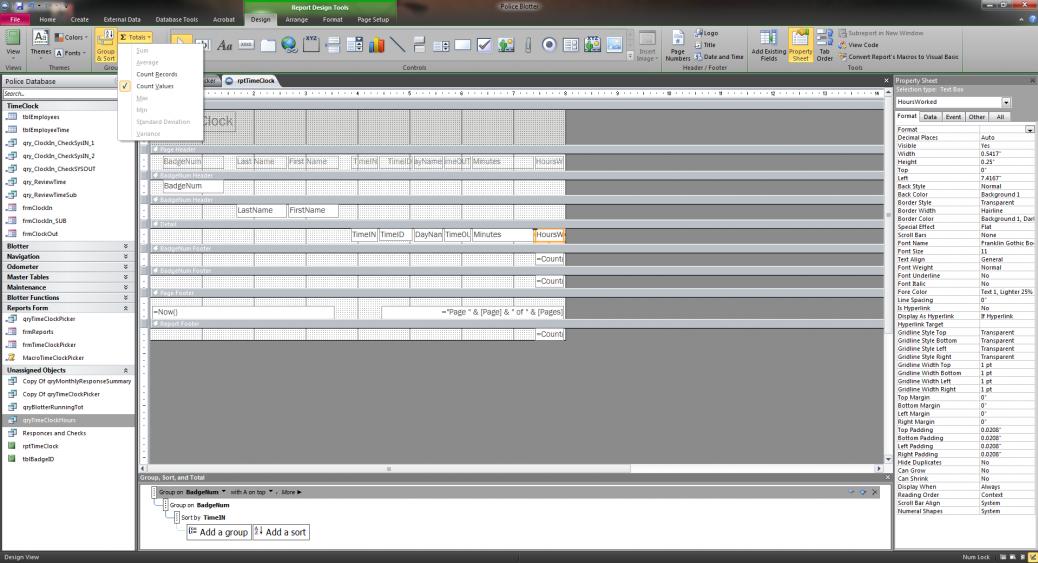Toggle the Property Sheet button
Screen dimensions: 1038x563
coord(800,46)
